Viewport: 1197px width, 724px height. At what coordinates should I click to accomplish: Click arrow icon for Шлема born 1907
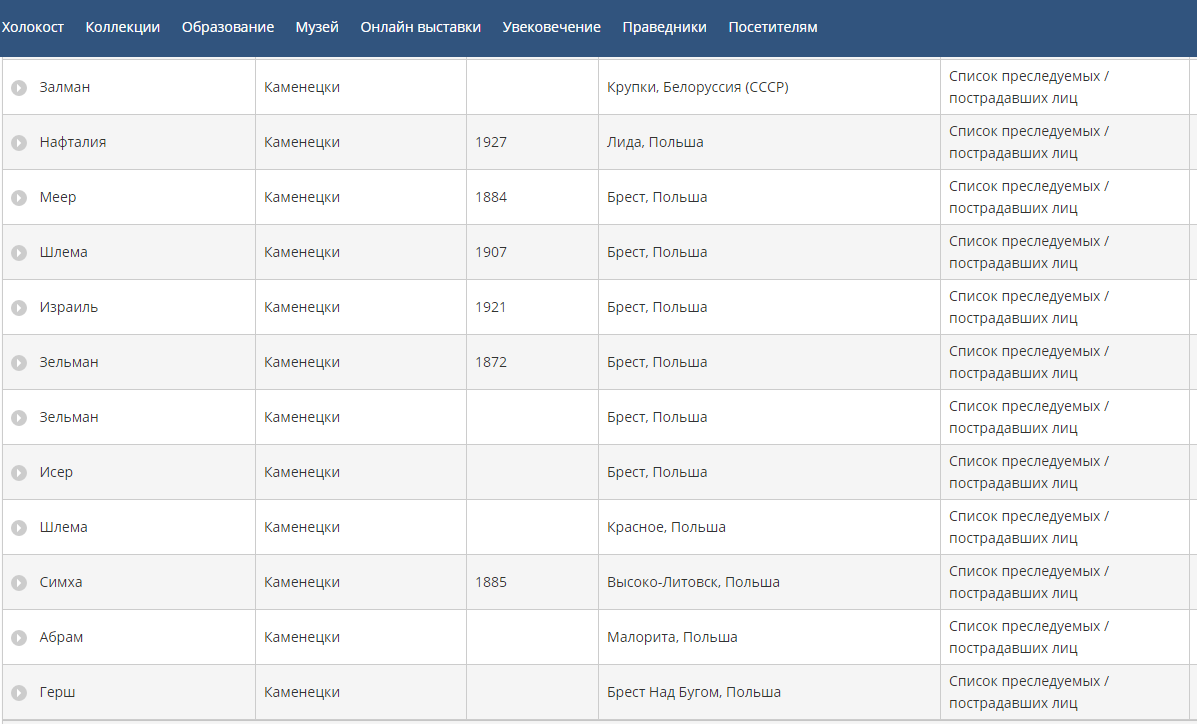(x=19, y=253)
